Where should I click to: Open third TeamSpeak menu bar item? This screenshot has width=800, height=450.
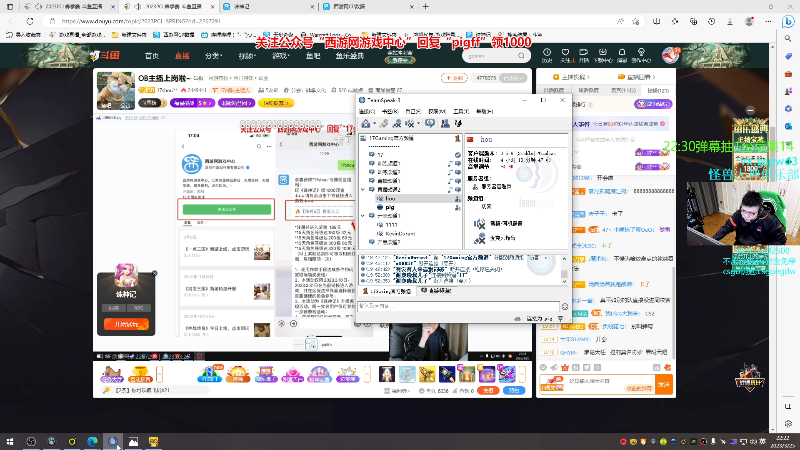click(413, 111)
